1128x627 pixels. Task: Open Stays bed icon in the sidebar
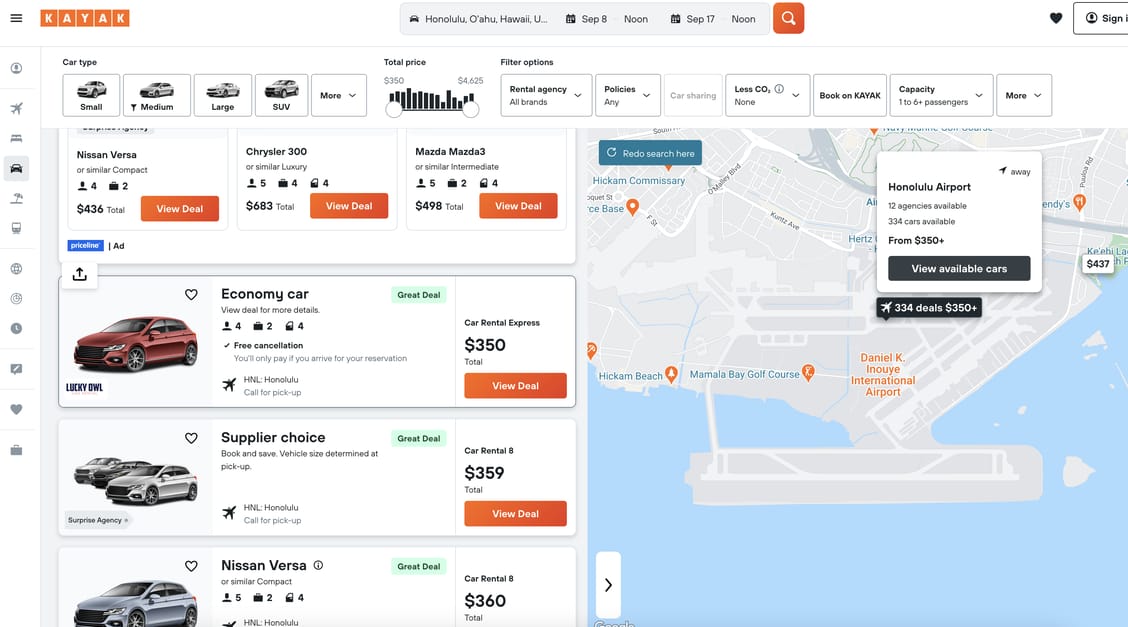[16, 138]
